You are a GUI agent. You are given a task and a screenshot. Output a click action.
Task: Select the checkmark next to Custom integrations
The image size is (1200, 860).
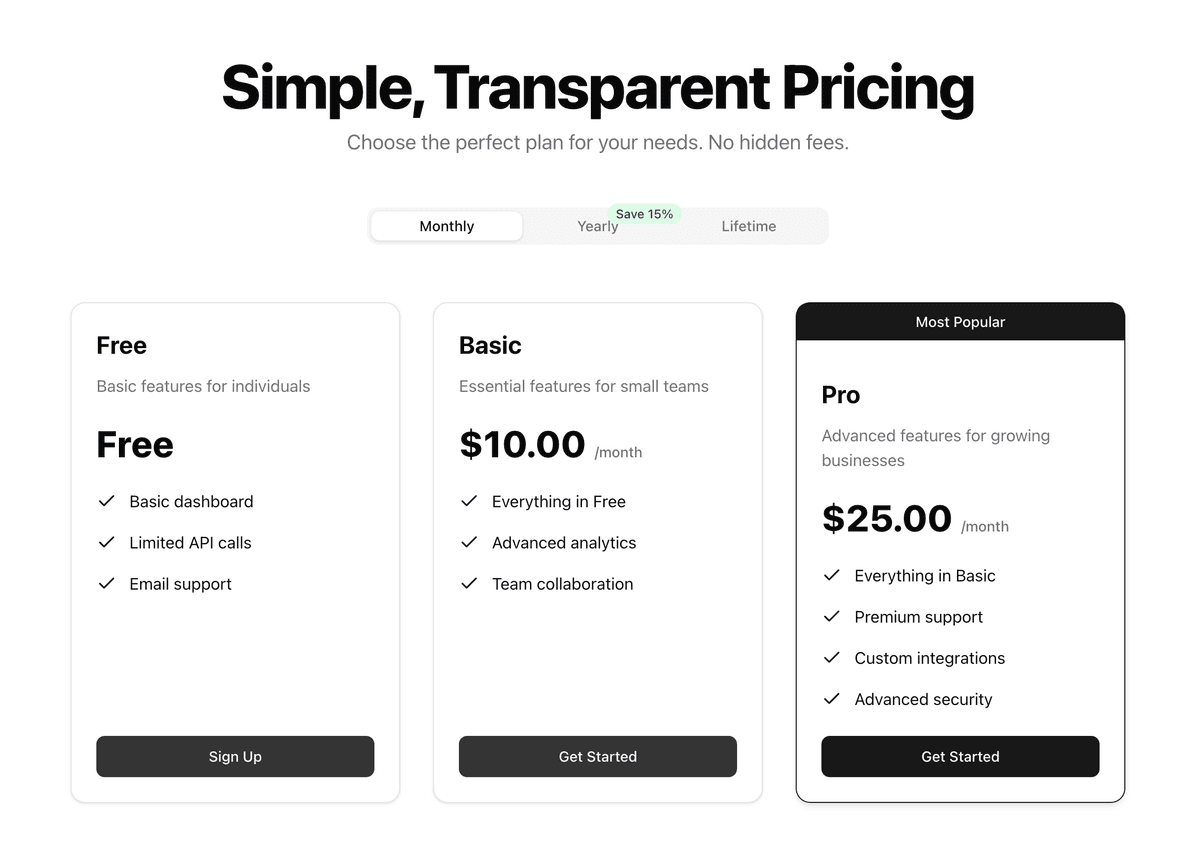[832, 658]
